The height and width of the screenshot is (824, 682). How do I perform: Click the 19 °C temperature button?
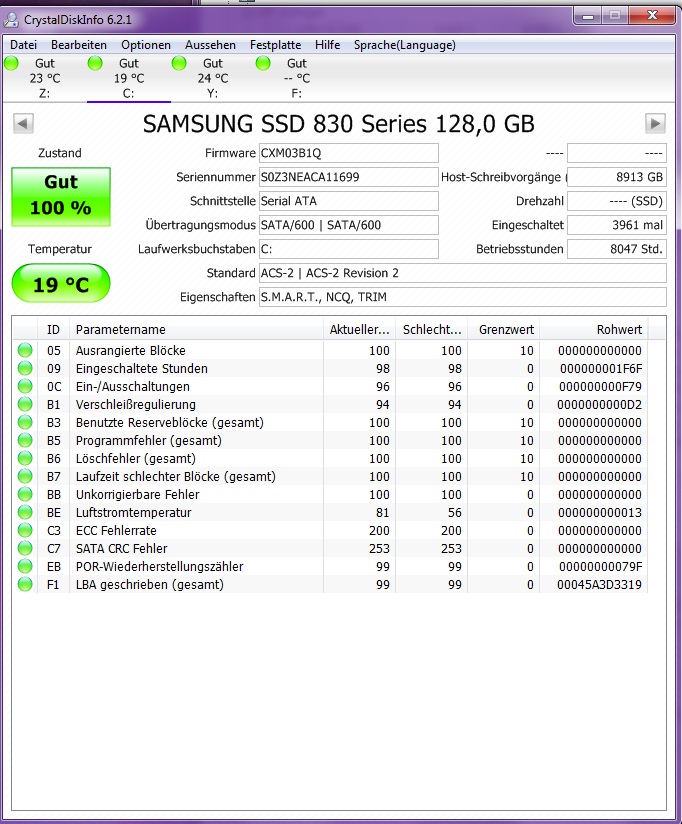click(x=61, y=283)
